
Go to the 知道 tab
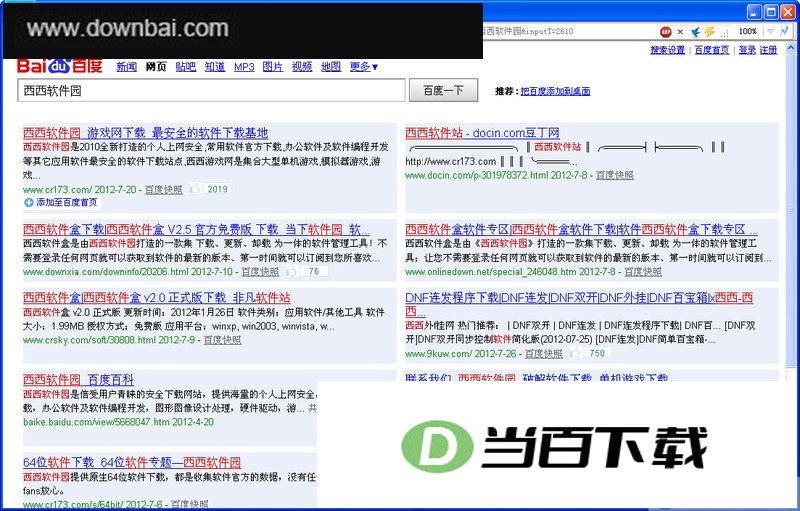[215, 66]
